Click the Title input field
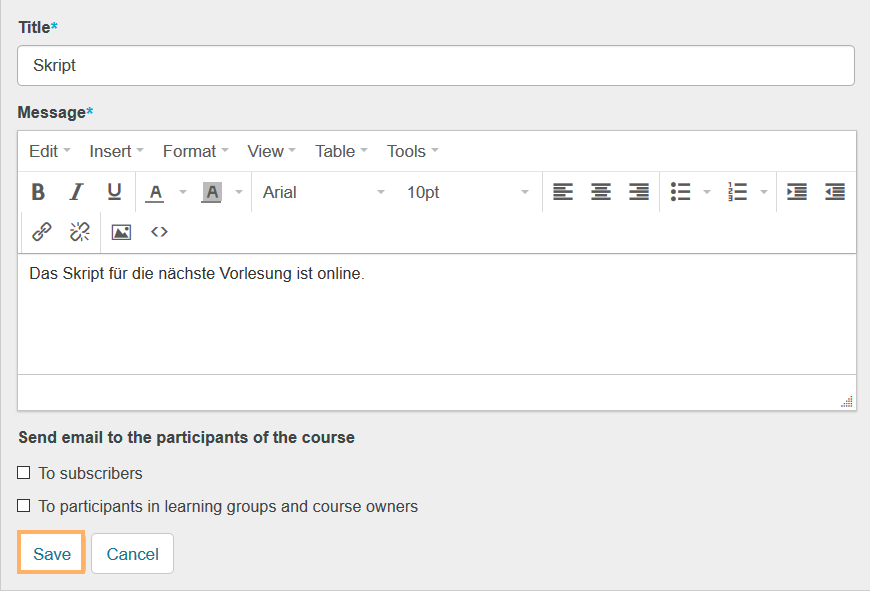 (x=435, y=66)
